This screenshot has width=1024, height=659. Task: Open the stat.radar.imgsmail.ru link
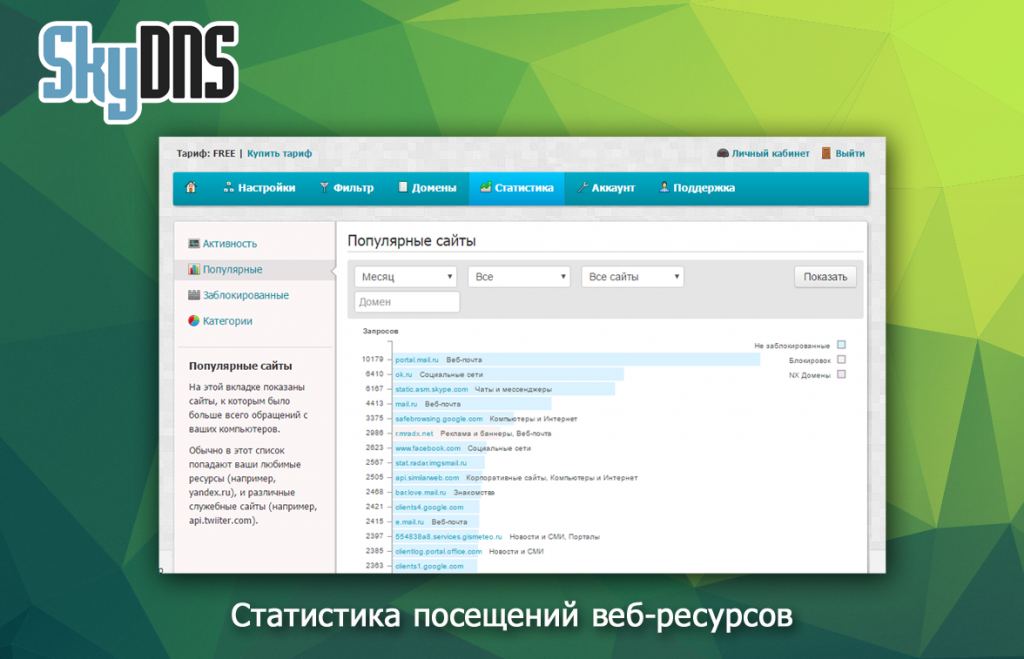tap(431, 463)
